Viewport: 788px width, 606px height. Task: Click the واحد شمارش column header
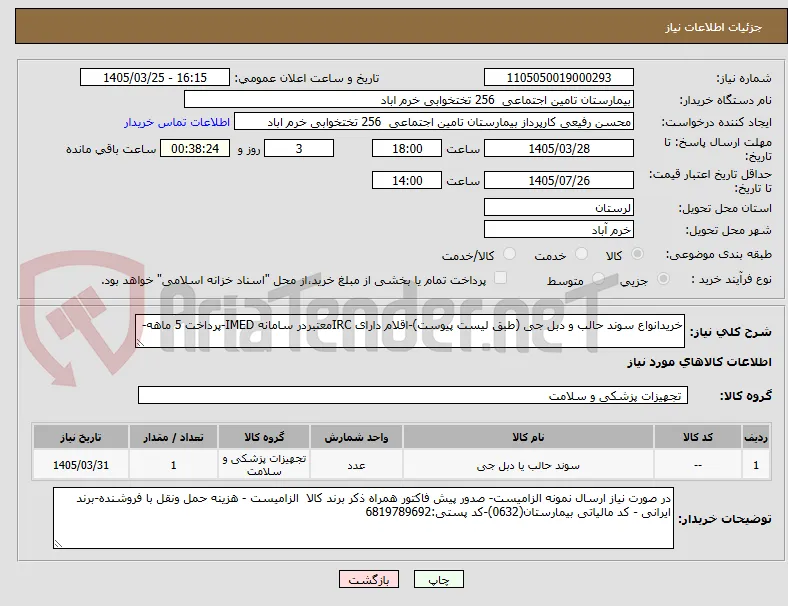pos(356,437)
